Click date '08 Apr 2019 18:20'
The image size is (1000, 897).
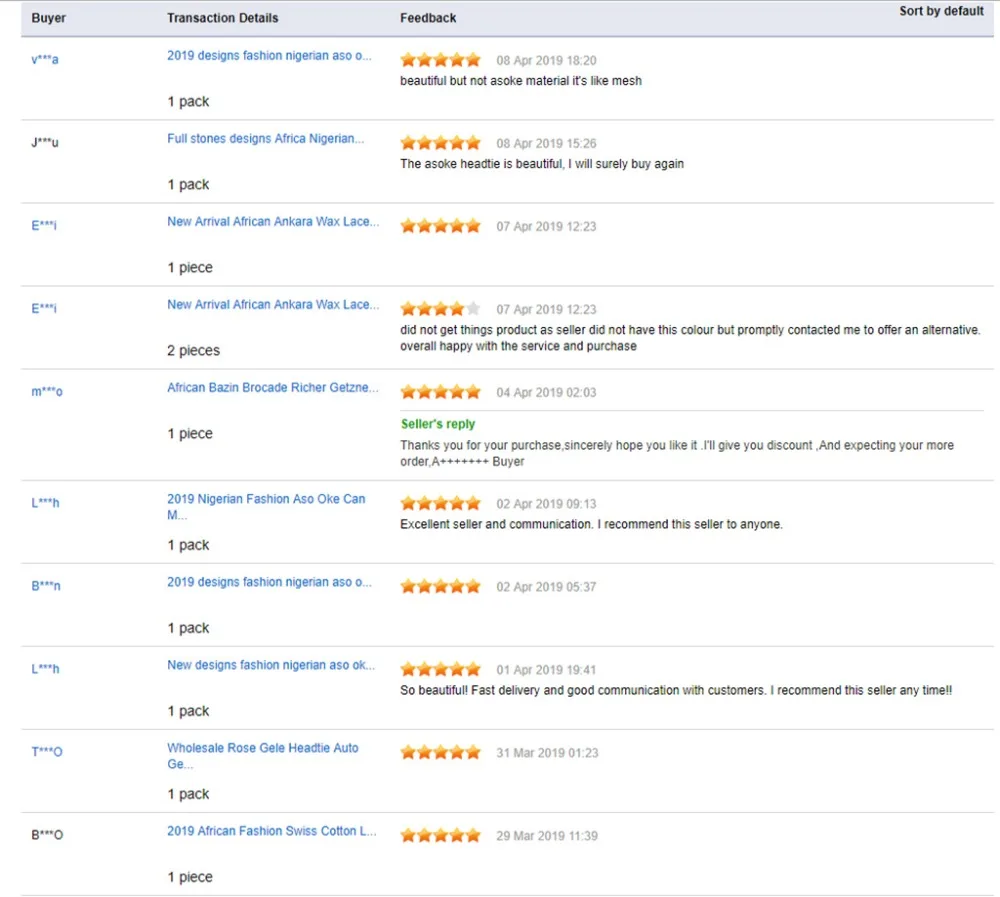(x=546, y=61)
